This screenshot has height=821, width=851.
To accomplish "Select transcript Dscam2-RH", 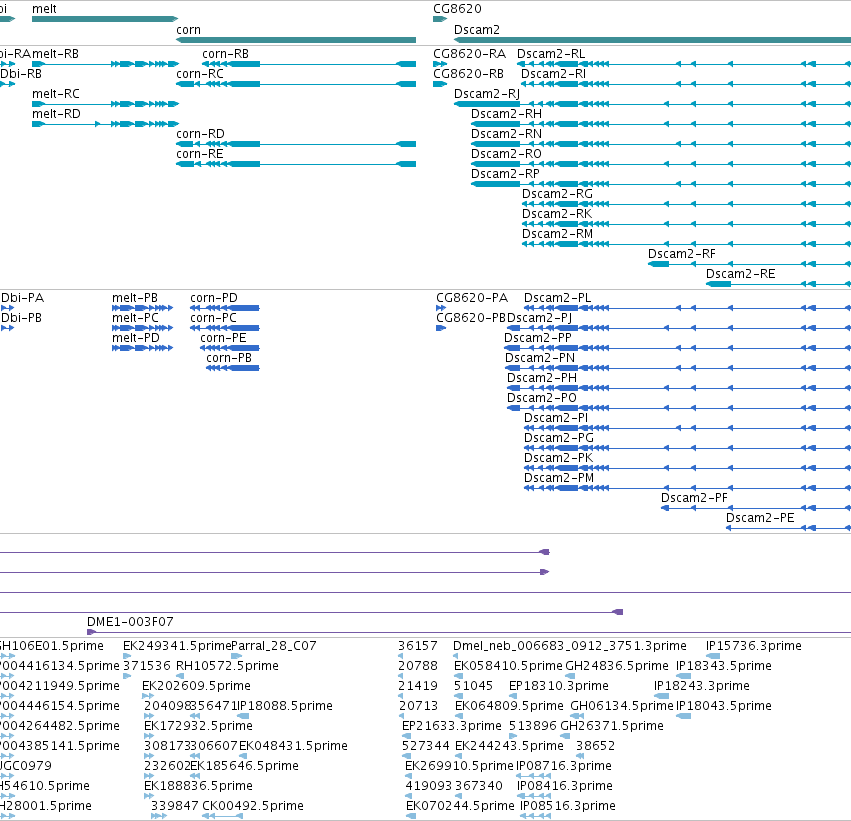I will 661,124.
